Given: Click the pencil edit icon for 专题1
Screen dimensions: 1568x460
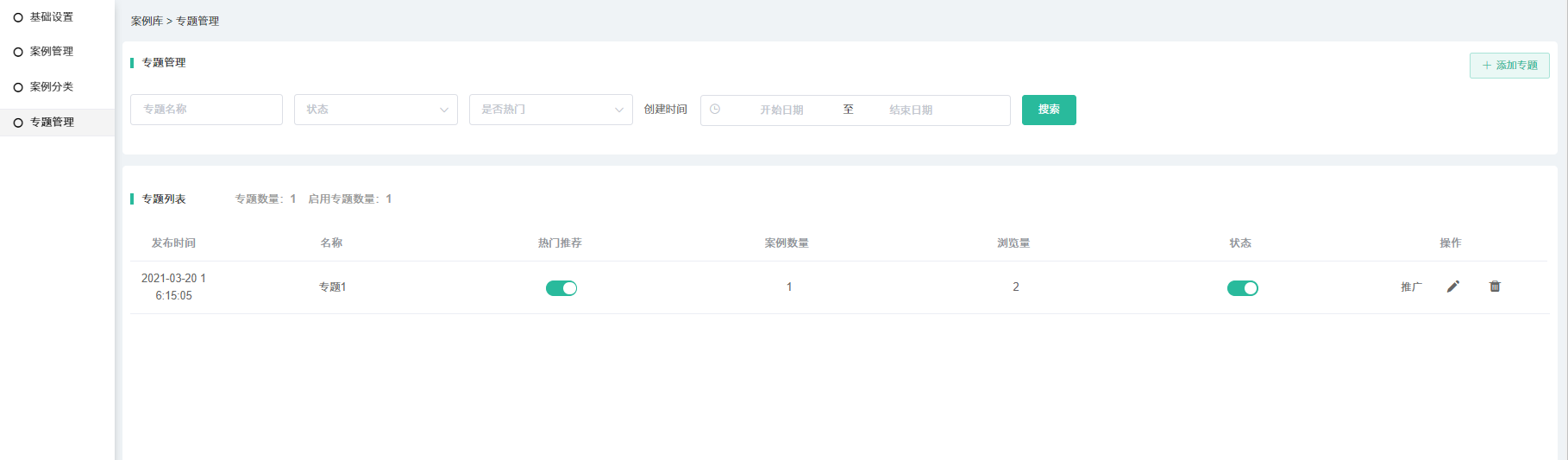Looking at the screenshot, I should coord(1453,287).
